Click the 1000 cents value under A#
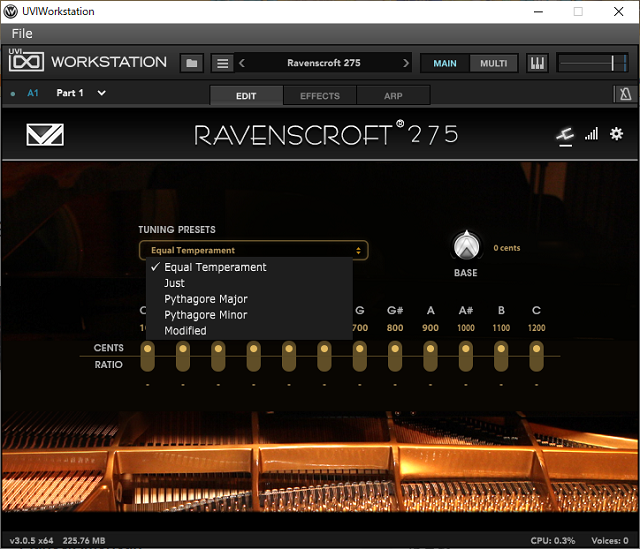The image size is (640, 549). click(466, 328)
